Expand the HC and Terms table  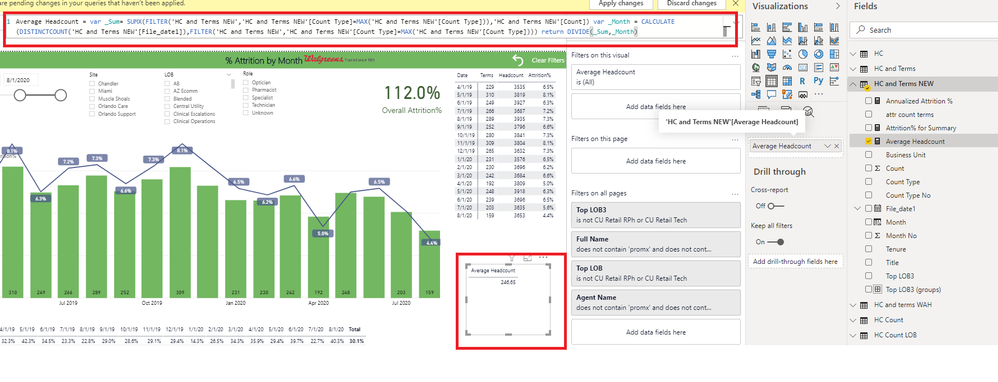[x=854, y=68]
